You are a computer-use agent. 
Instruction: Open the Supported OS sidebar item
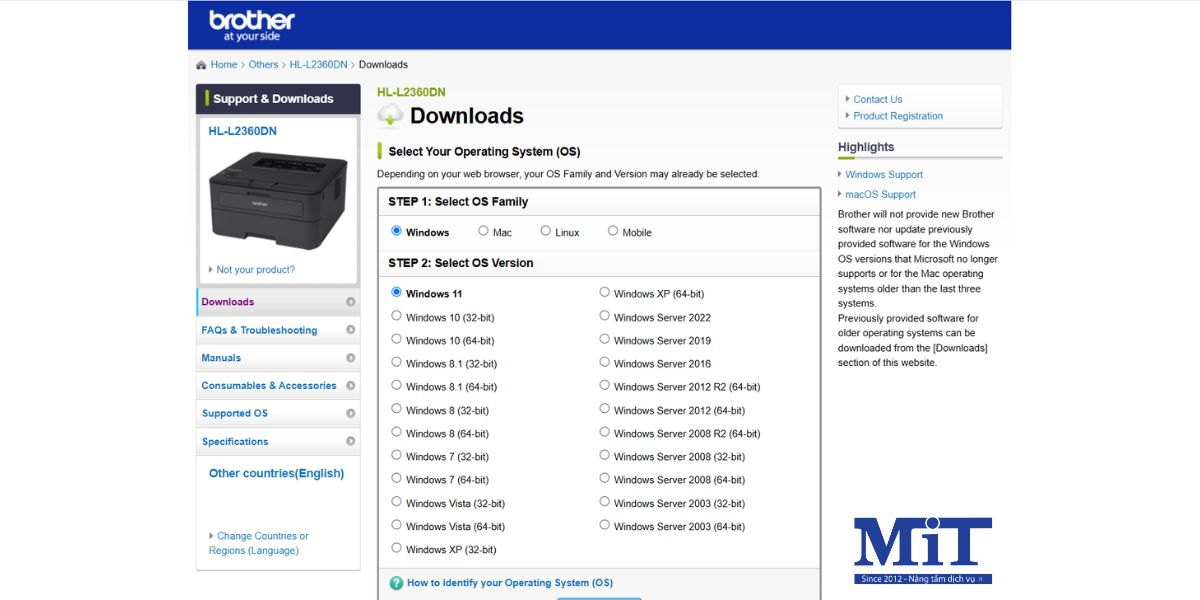[x=235, y=413]
